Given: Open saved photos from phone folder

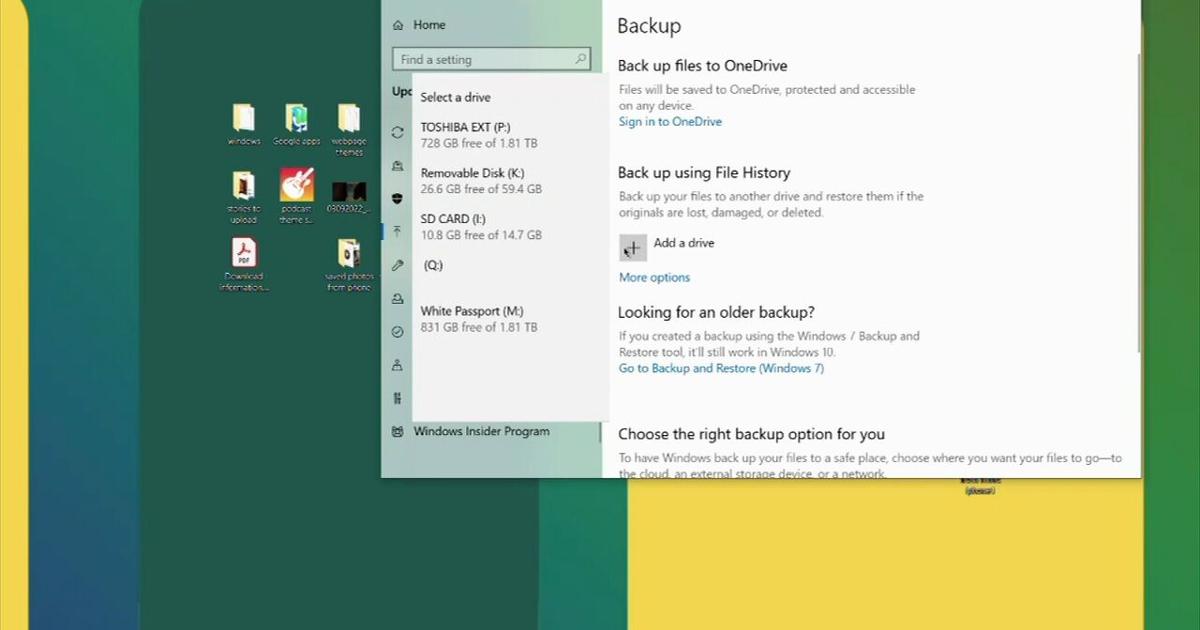Looking at the screenshot, I should [348, 265].
